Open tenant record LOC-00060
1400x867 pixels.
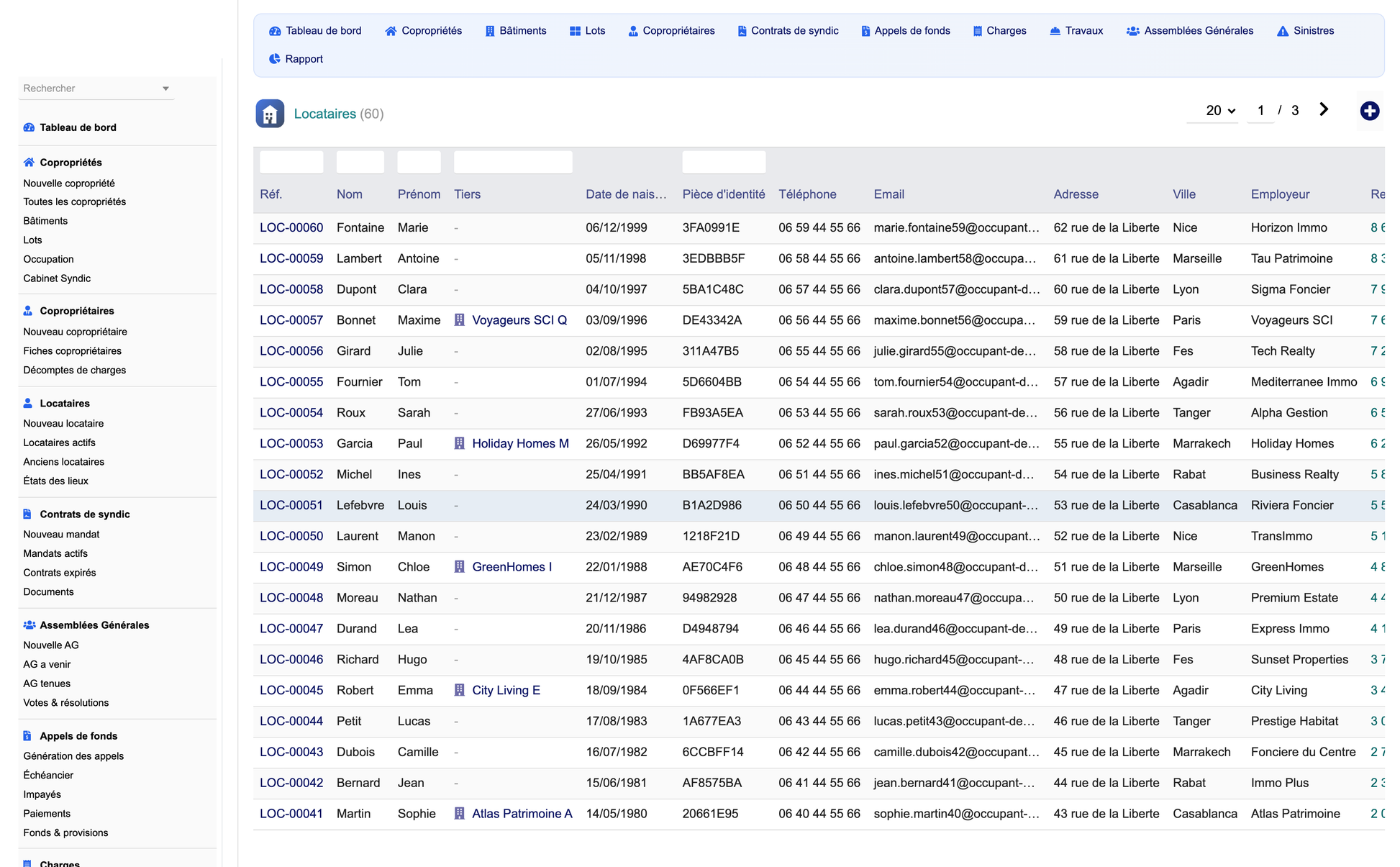pos(291,228)
